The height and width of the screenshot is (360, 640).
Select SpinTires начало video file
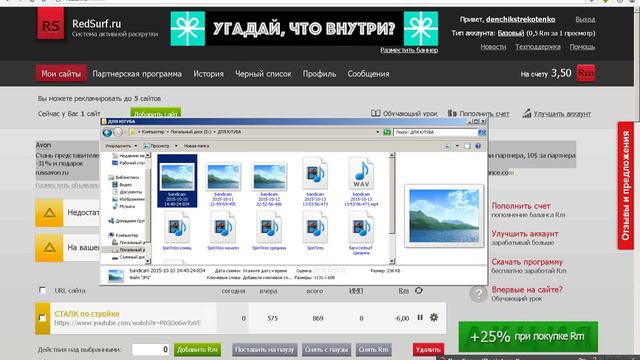[x=223, y=230]
